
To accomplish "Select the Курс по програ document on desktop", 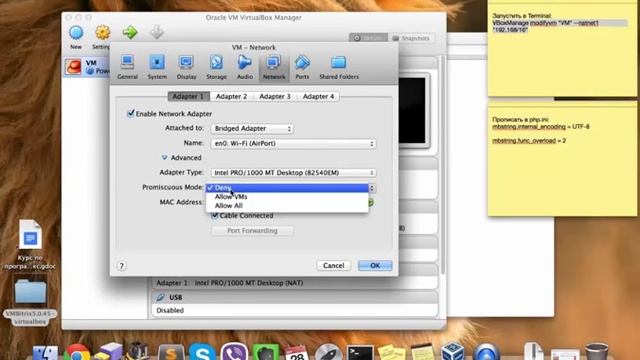I will coord(30,245).
